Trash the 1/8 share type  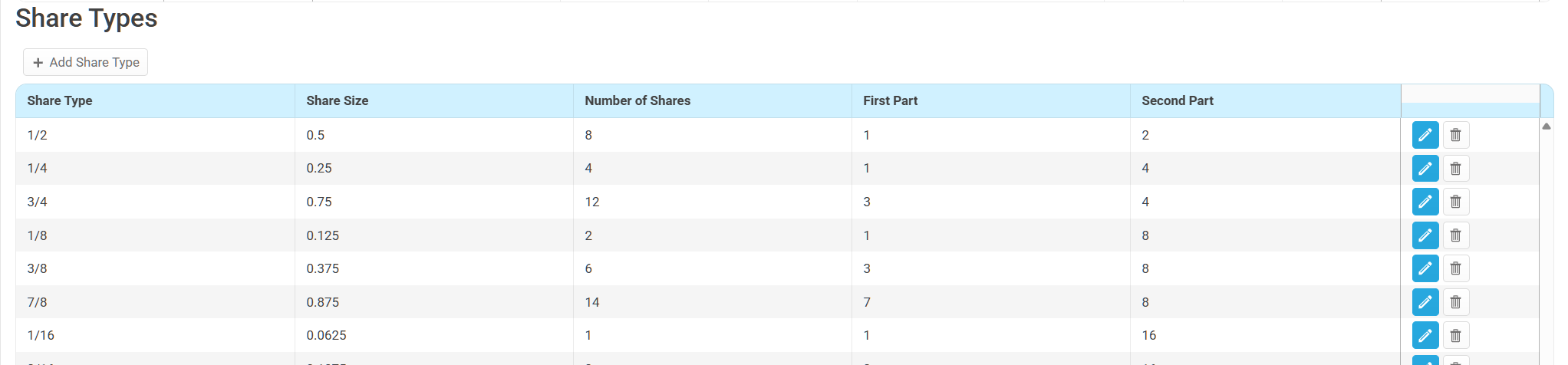click(x=1455, y=235)
